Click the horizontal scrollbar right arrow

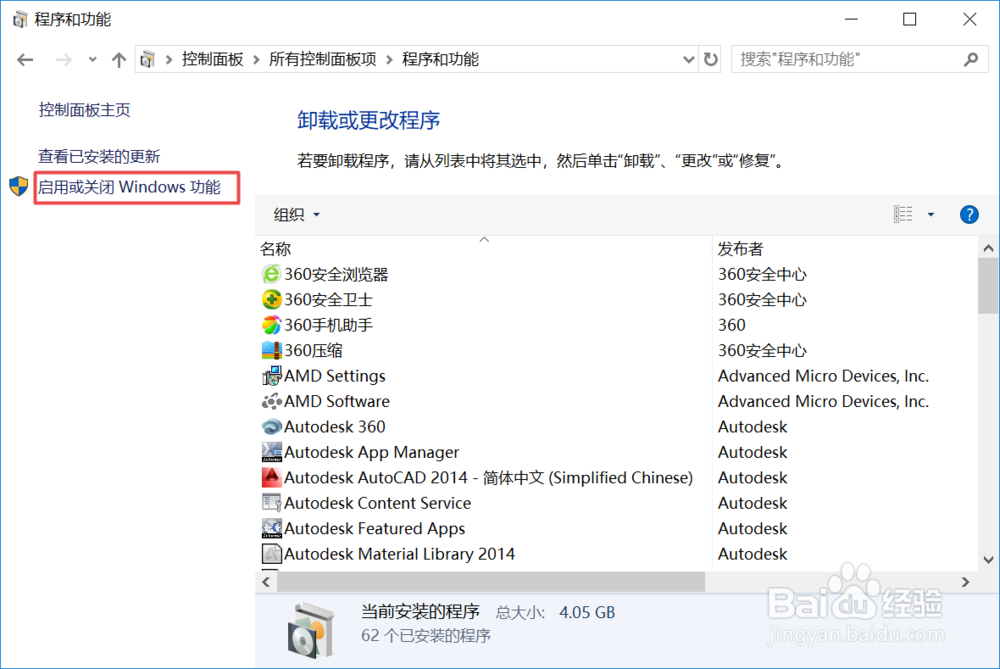click(x=965, y=582)
